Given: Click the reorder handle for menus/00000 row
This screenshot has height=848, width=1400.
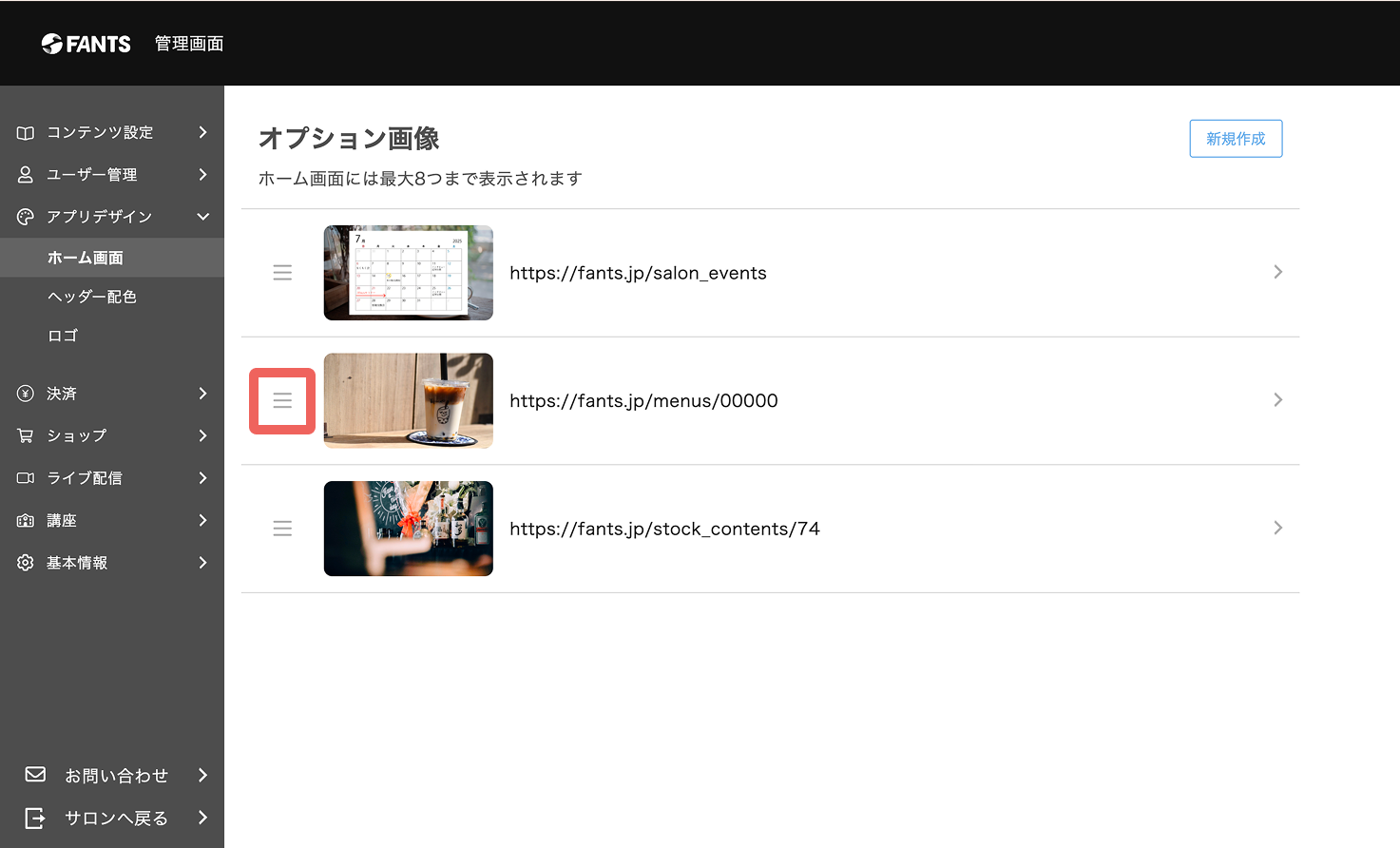Looking at the screenshot, I should (282, 401).
